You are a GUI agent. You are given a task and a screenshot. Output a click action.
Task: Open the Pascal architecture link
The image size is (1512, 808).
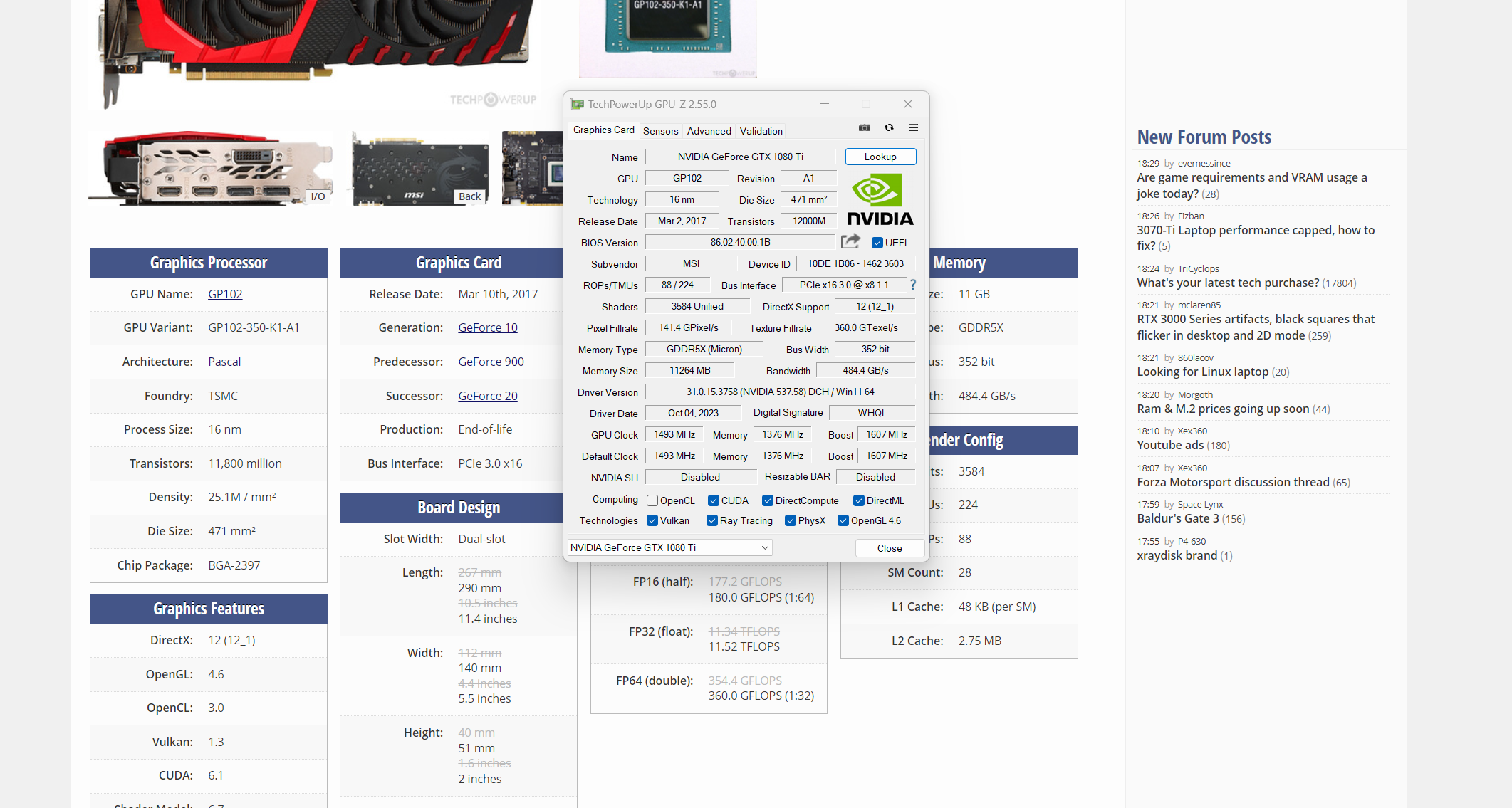pos(224,362)
